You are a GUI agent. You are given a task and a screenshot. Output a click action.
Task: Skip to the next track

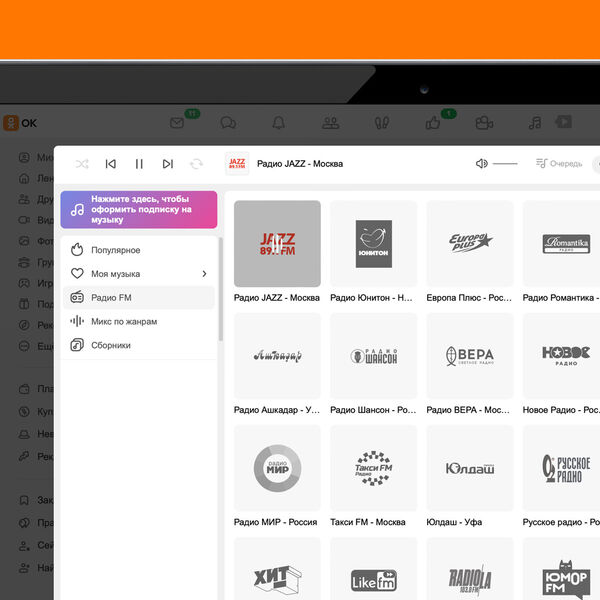[167, 163]
